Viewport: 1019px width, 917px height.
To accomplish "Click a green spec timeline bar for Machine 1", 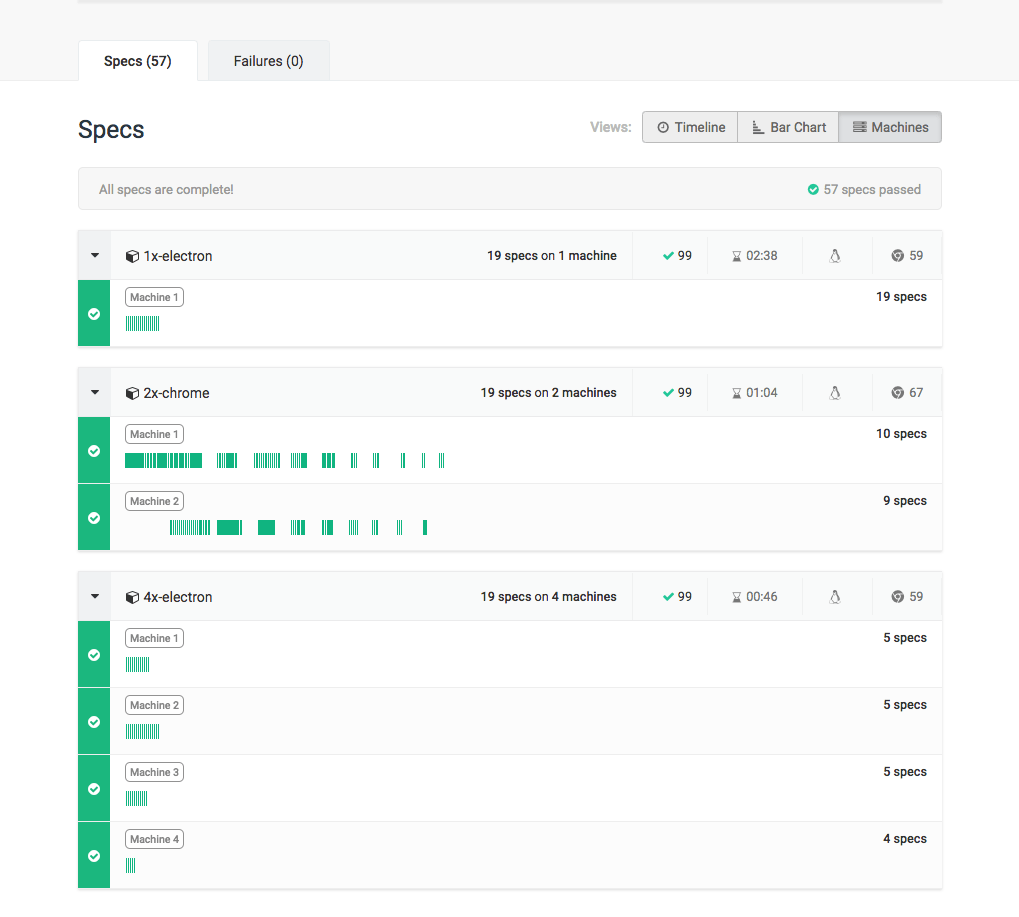I will (x=142, y=323).
